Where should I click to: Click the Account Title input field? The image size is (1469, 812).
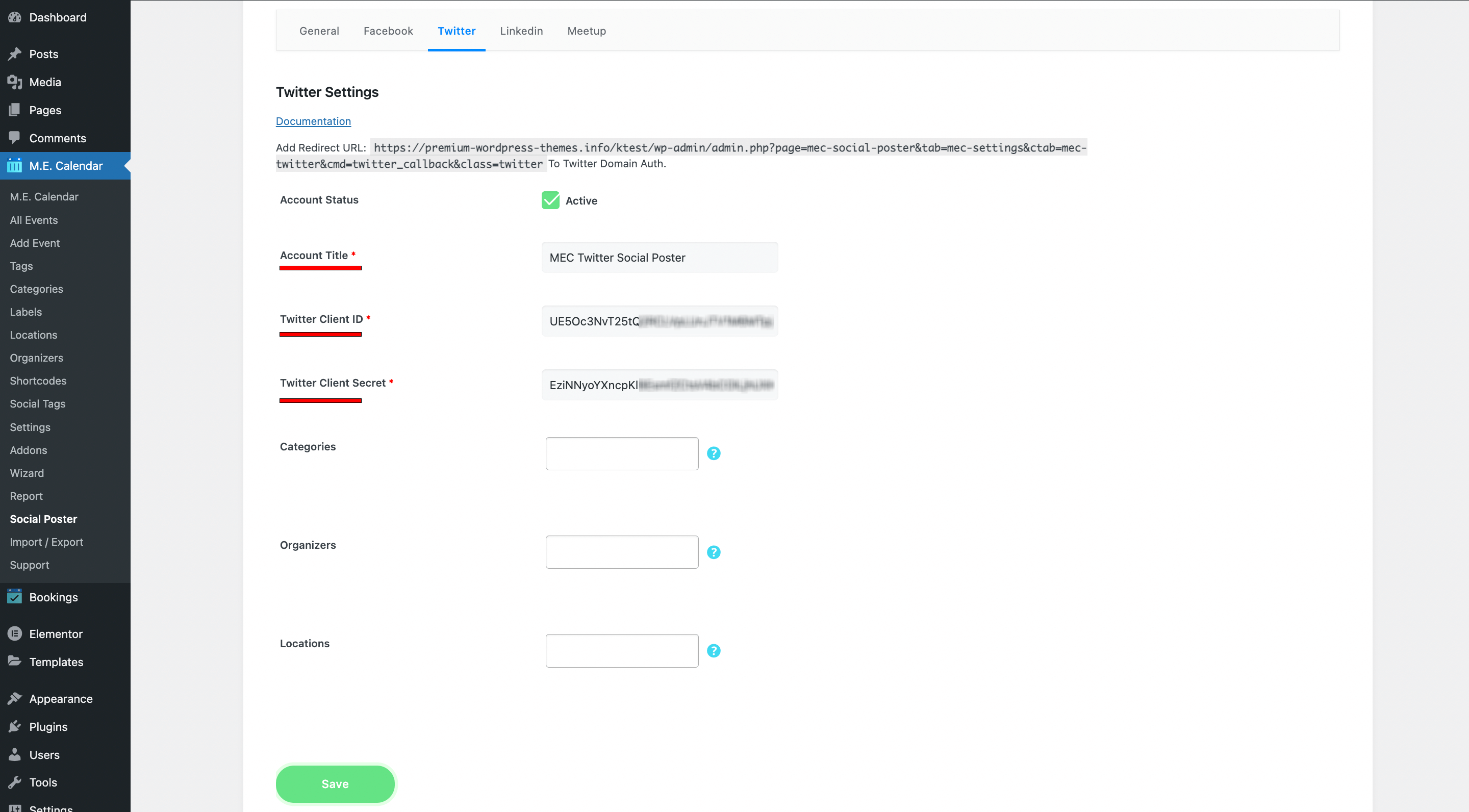point(659,257)
